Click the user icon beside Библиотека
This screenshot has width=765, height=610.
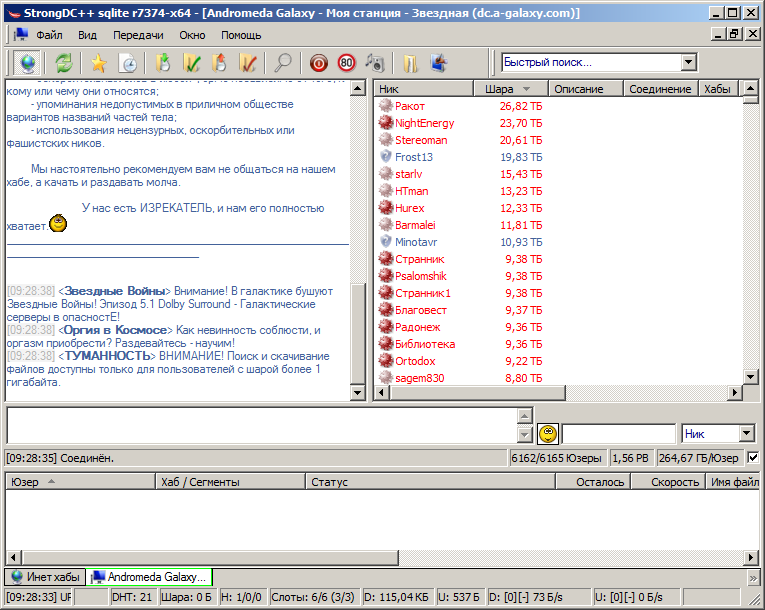pos(385,344)
